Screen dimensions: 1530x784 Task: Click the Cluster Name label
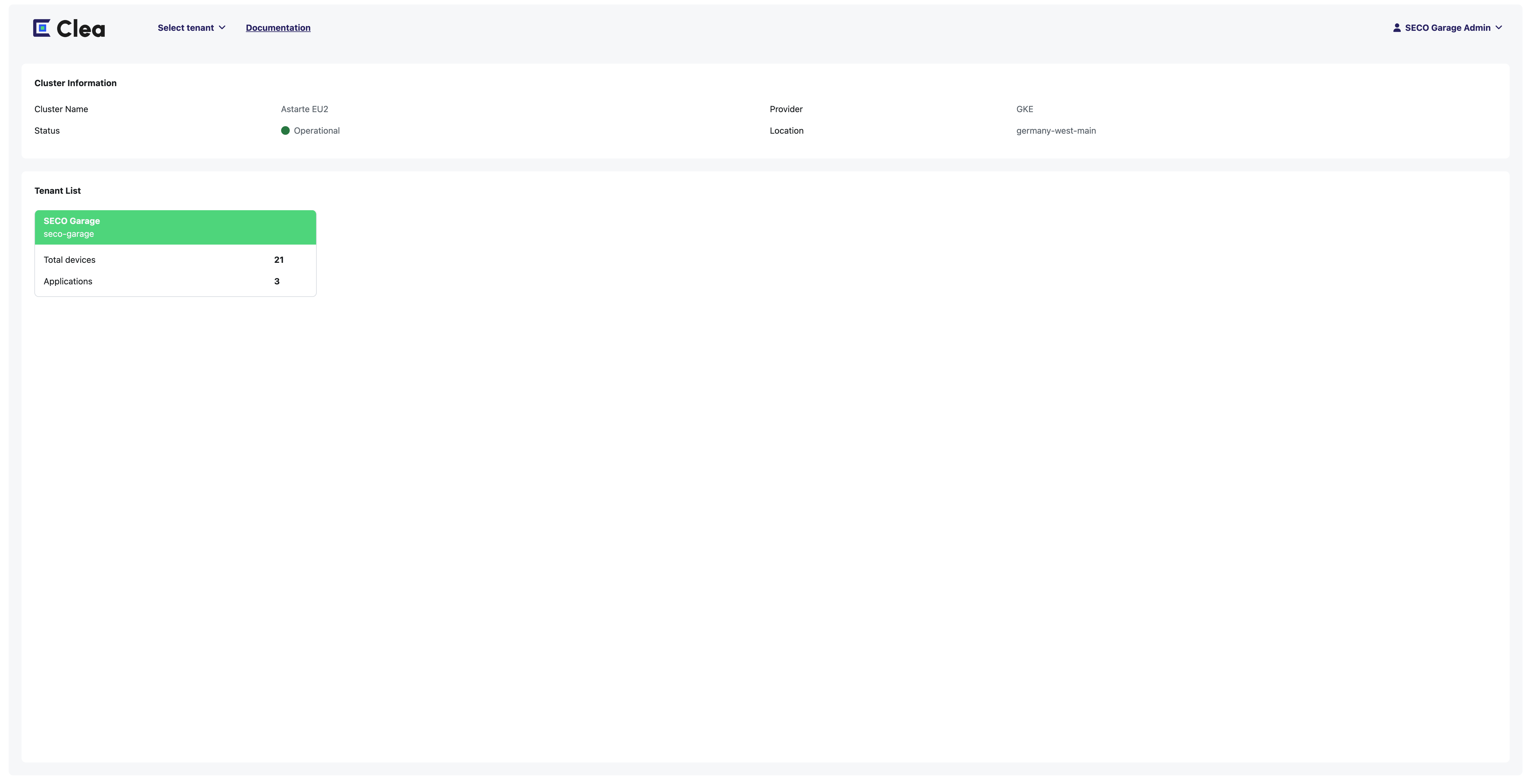click(61, 109)
